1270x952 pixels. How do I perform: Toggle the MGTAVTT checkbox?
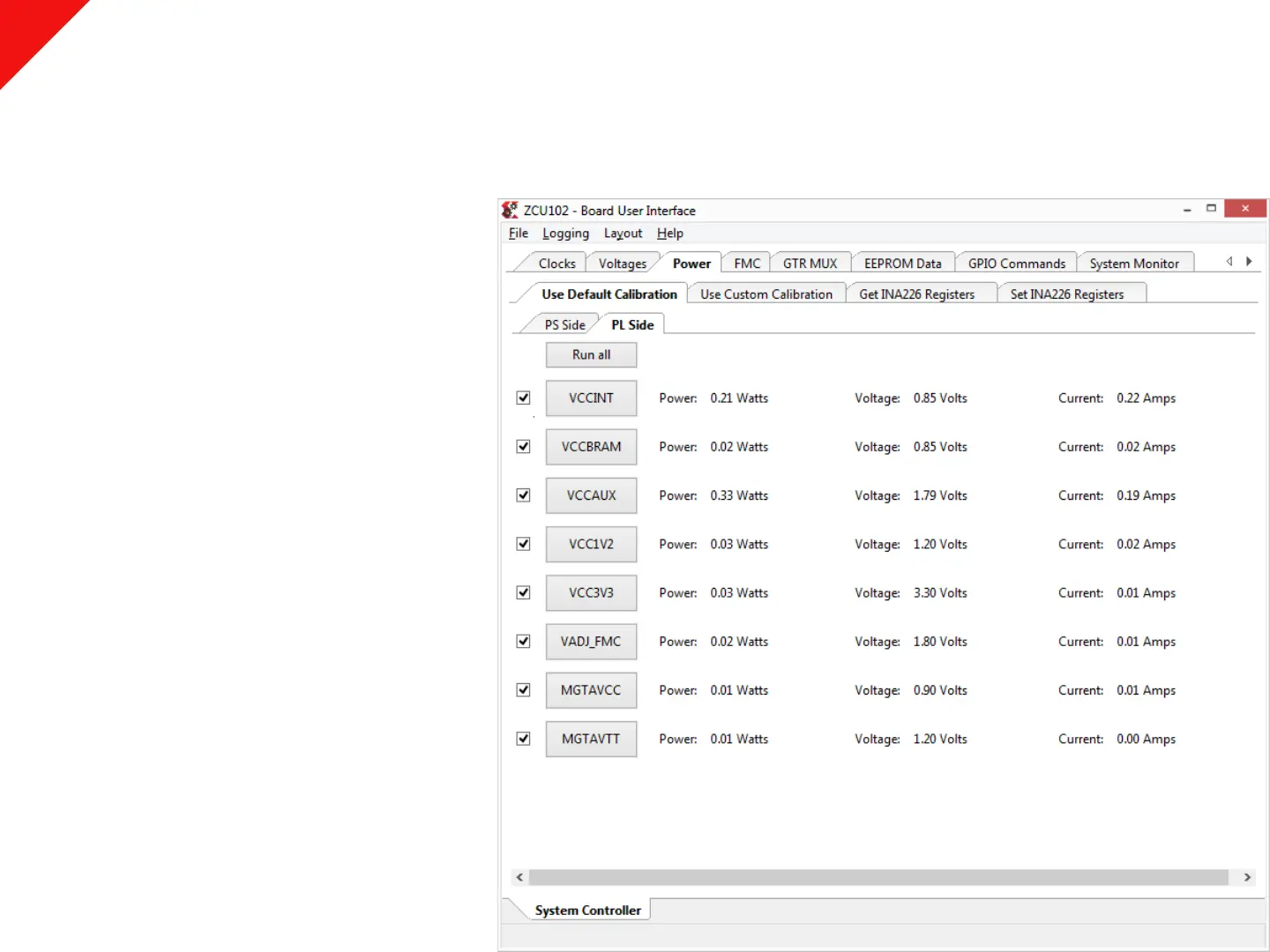point(523,739)
